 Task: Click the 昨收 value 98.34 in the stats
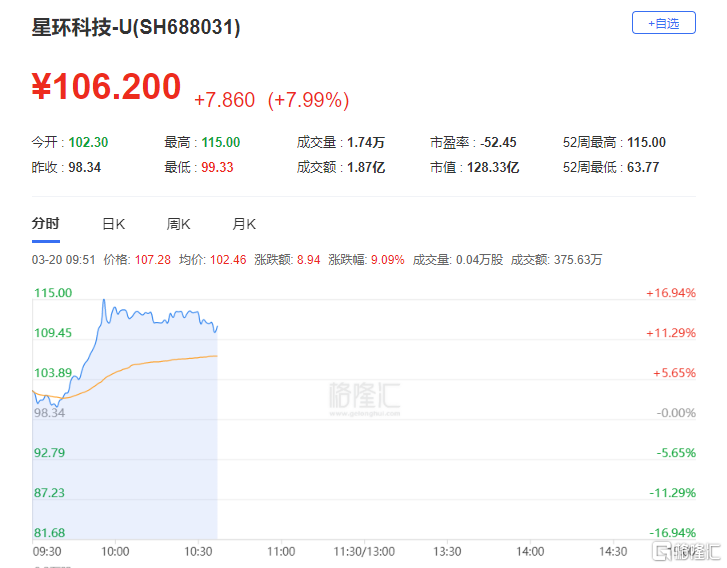coord(84,167)
